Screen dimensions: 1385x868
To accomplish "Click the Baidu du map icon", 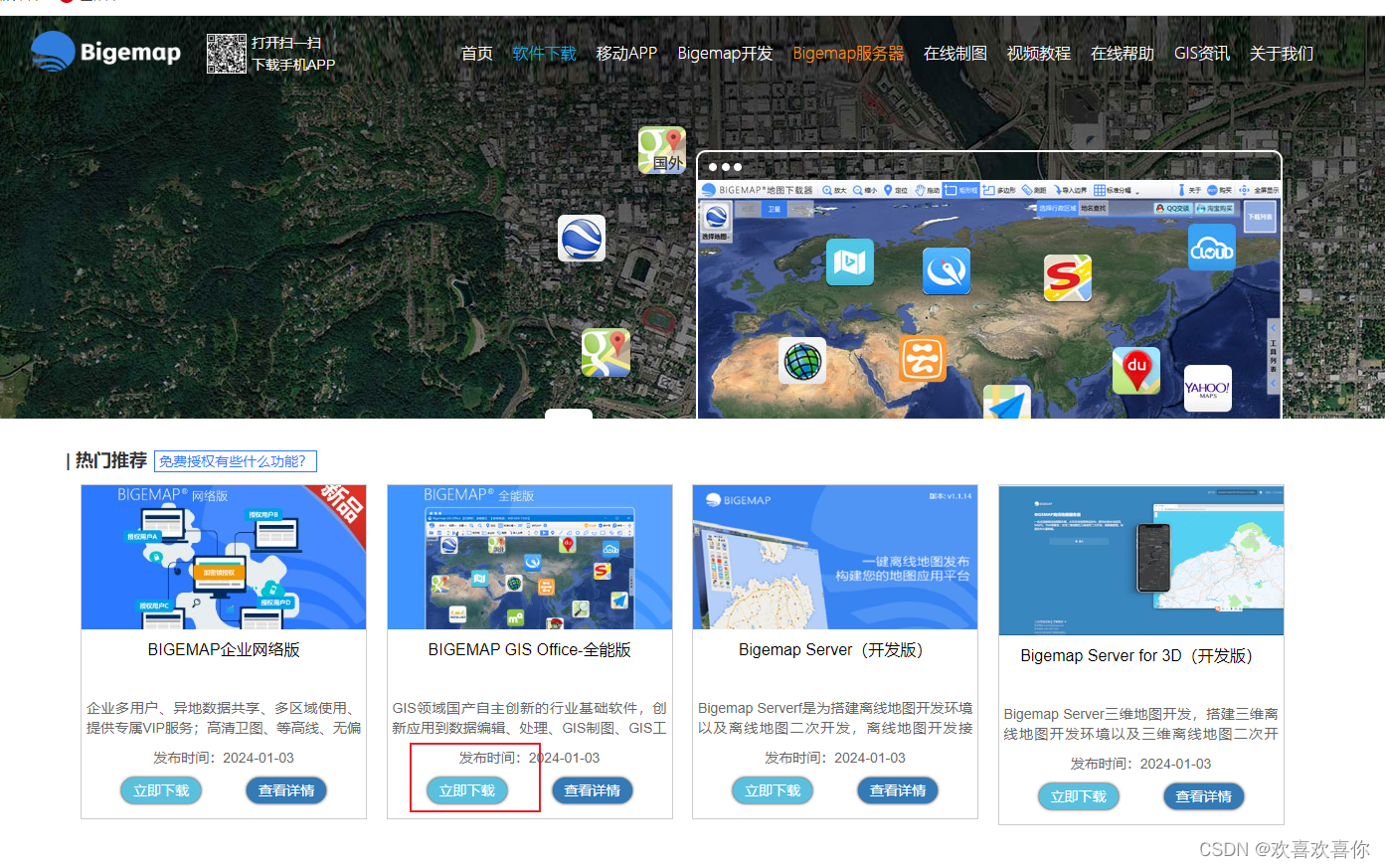I will [x=1136, y=371].
